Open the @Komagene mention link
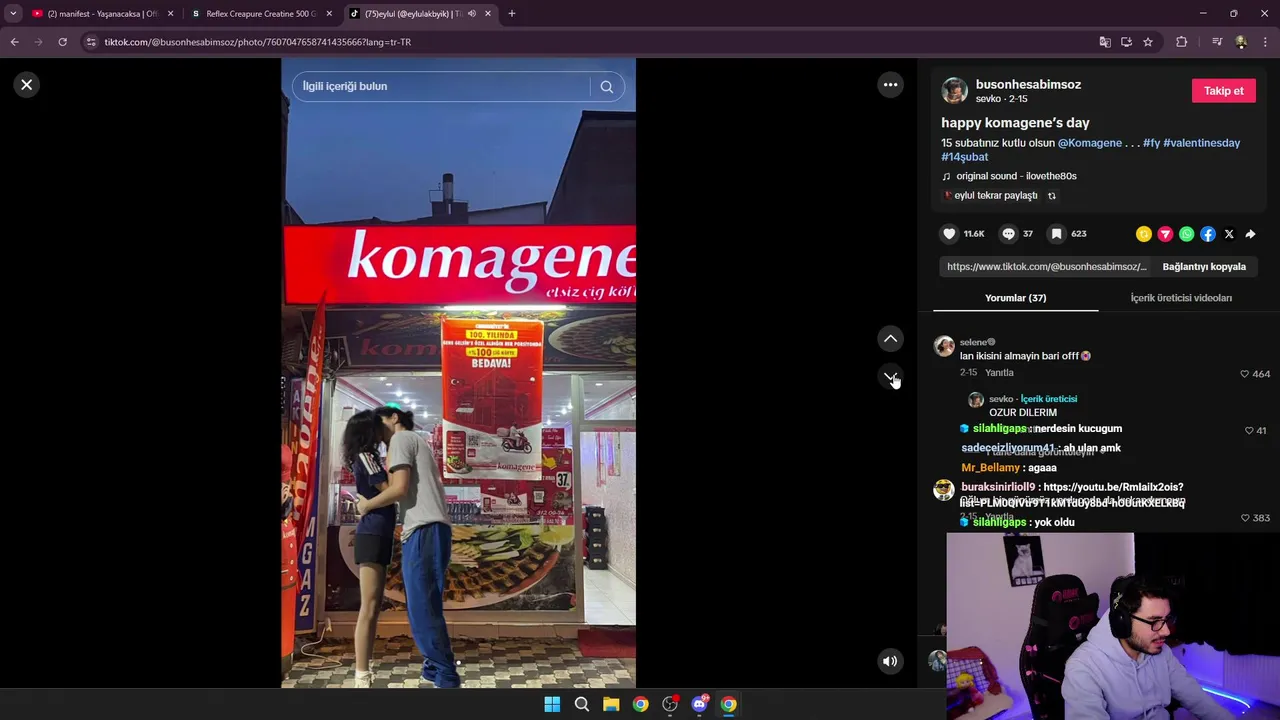Screen dimensions: 1280x720 (1090, 143)
